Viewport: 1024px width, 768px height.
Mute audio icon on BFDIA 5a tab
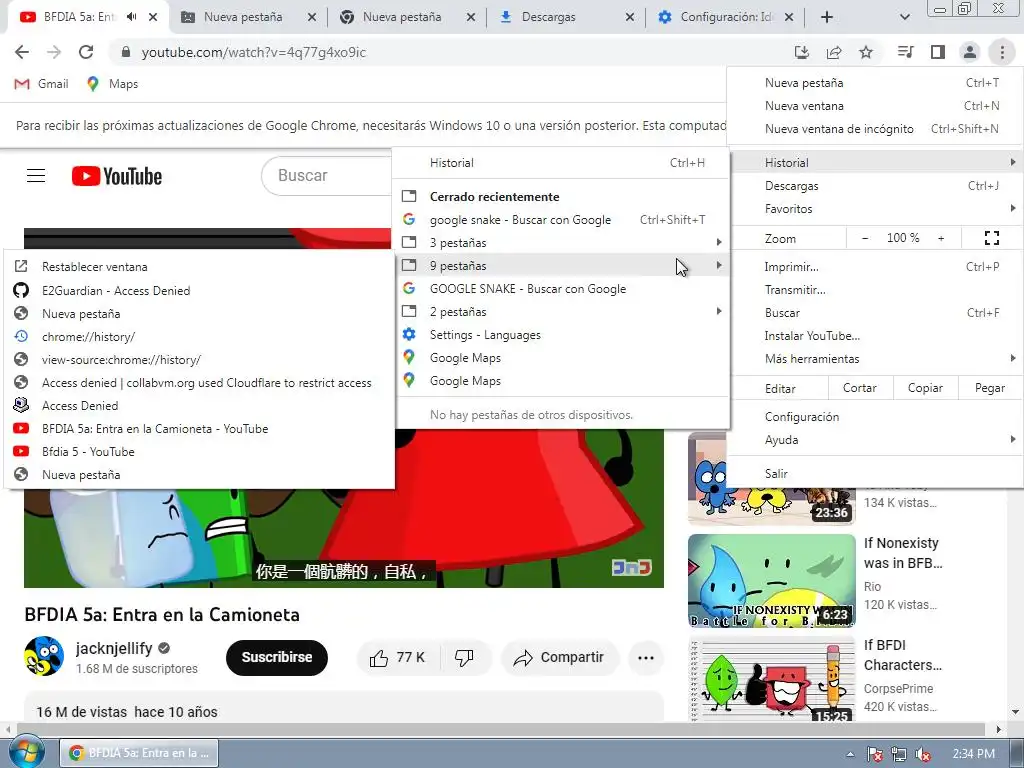pos(131,17)
